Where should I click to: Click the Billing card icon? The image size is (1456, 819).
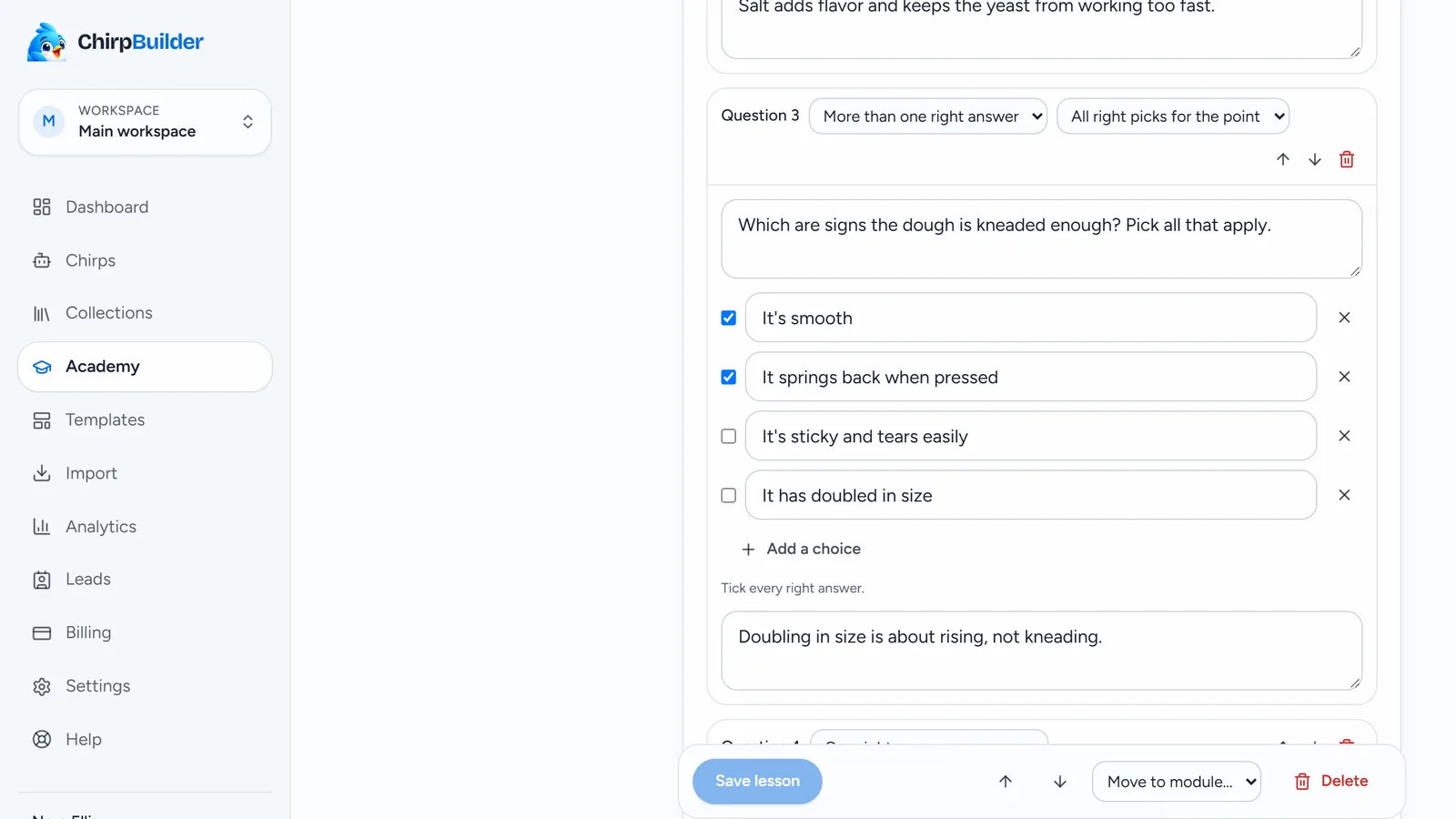tap(42, 633)
